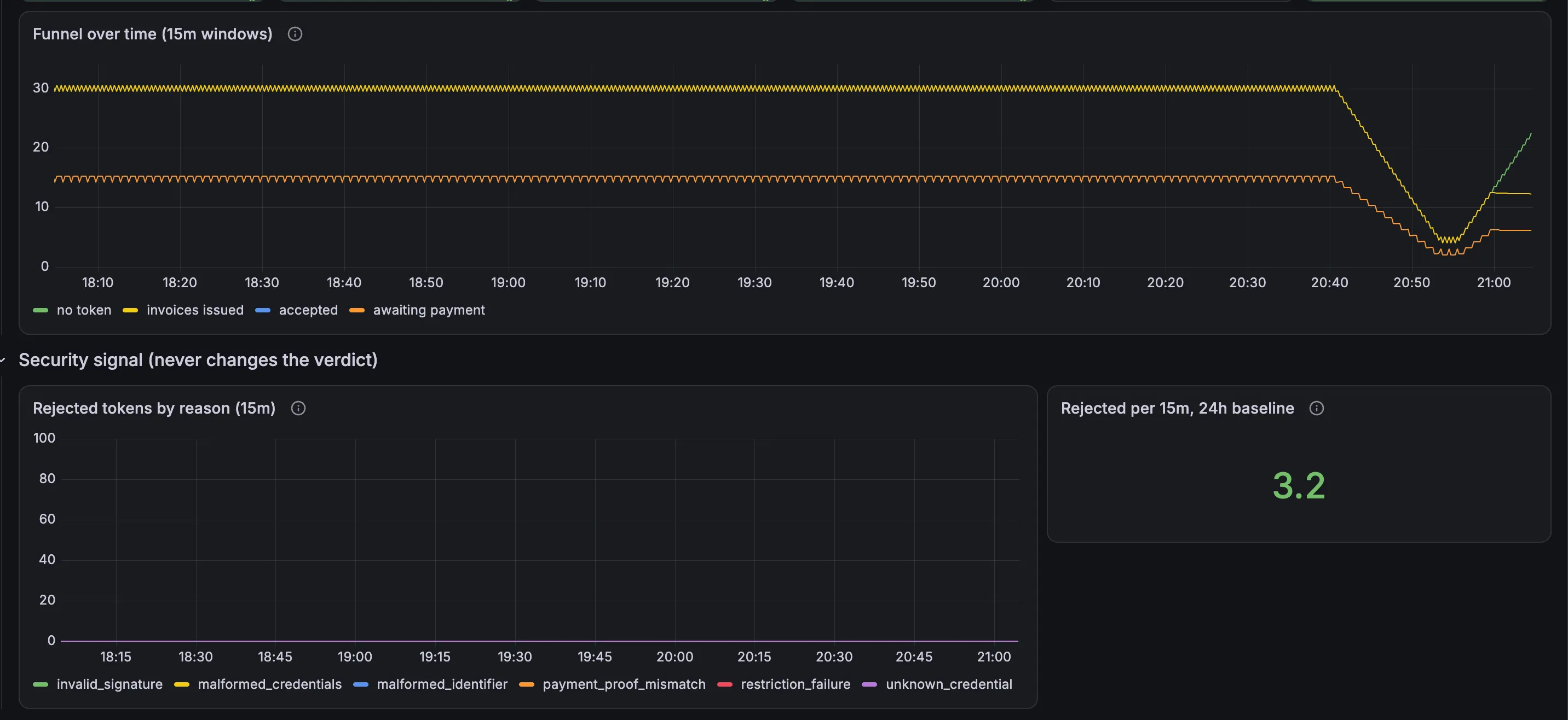Image resolution: width=1568 pixels, height=720 pixels.
Task: Click green swatch beside invalid_signature
Action: coord(40,684)
